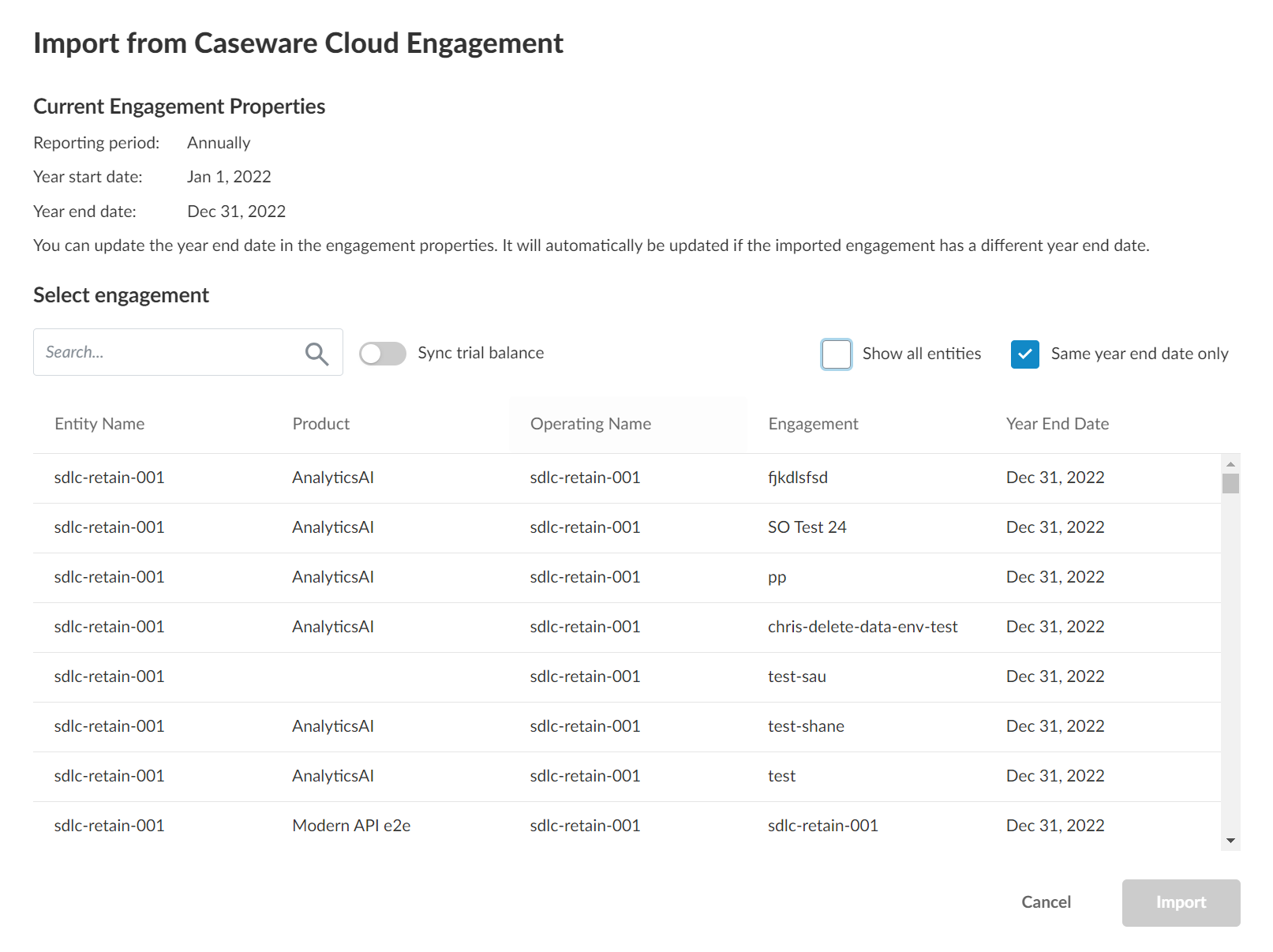Click the scrollbar down arrow

tap(1230, 841)
